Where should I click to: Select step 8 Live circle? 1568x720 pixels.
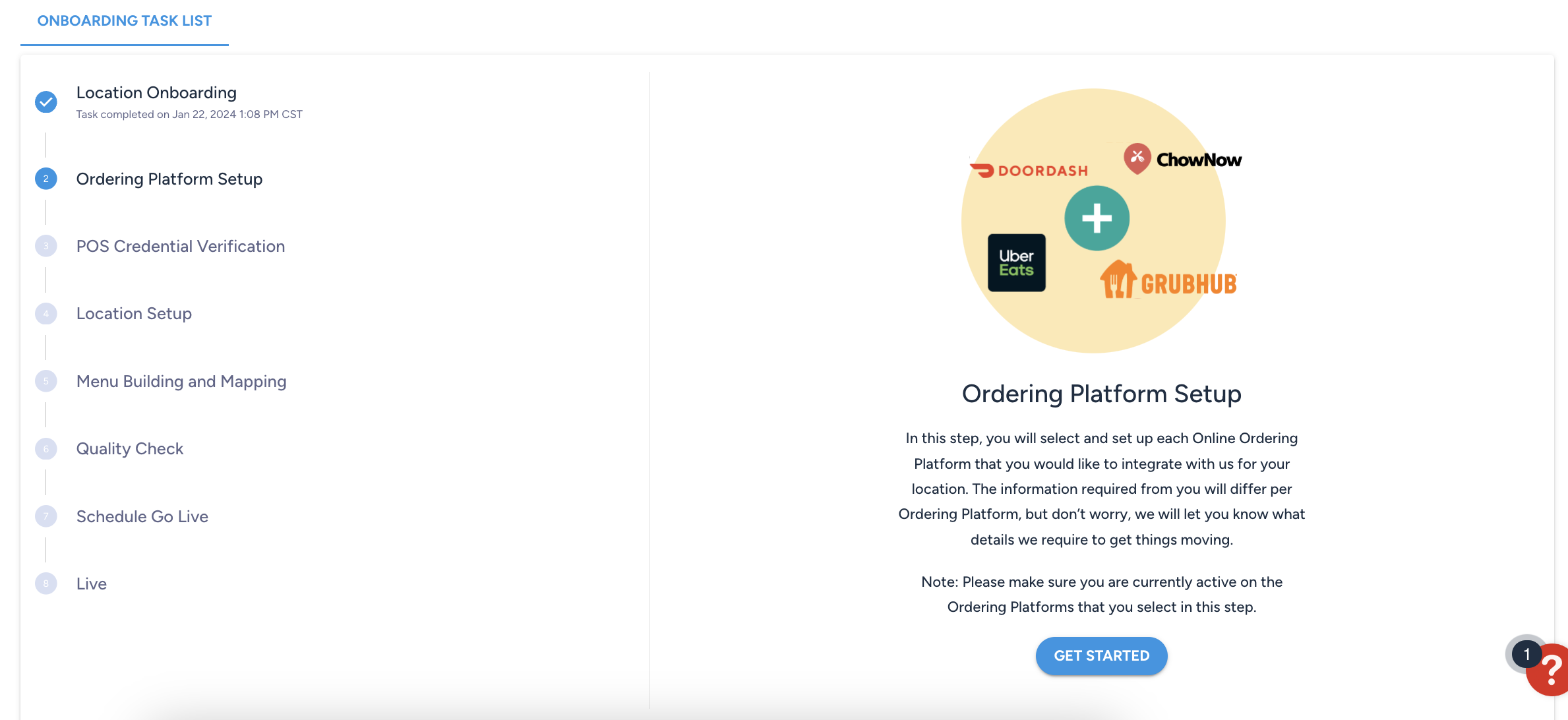point(45,583)
